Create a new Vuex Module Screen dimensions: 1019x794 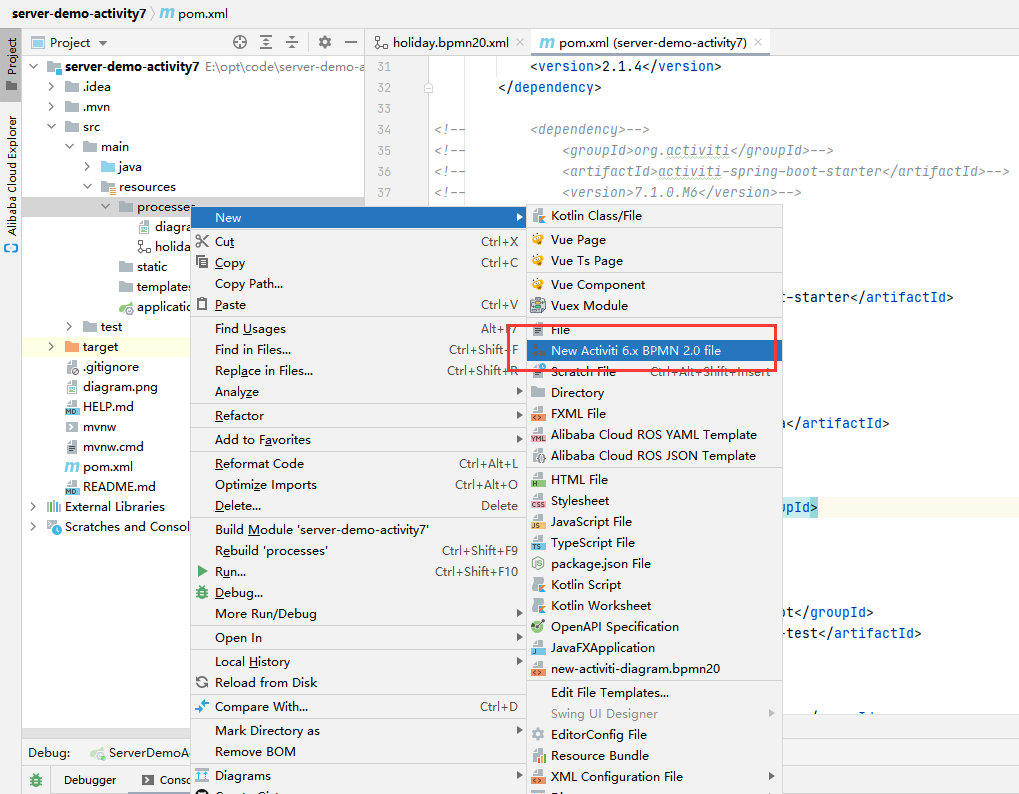pos(654,305)
